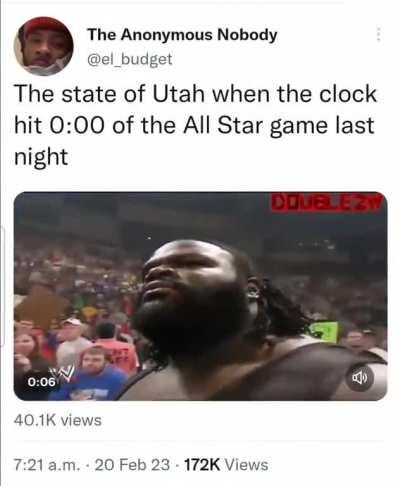Open The Anonymous Nobody profile picture
Viewport: 400px width, 486px height.
pos(43,46)
